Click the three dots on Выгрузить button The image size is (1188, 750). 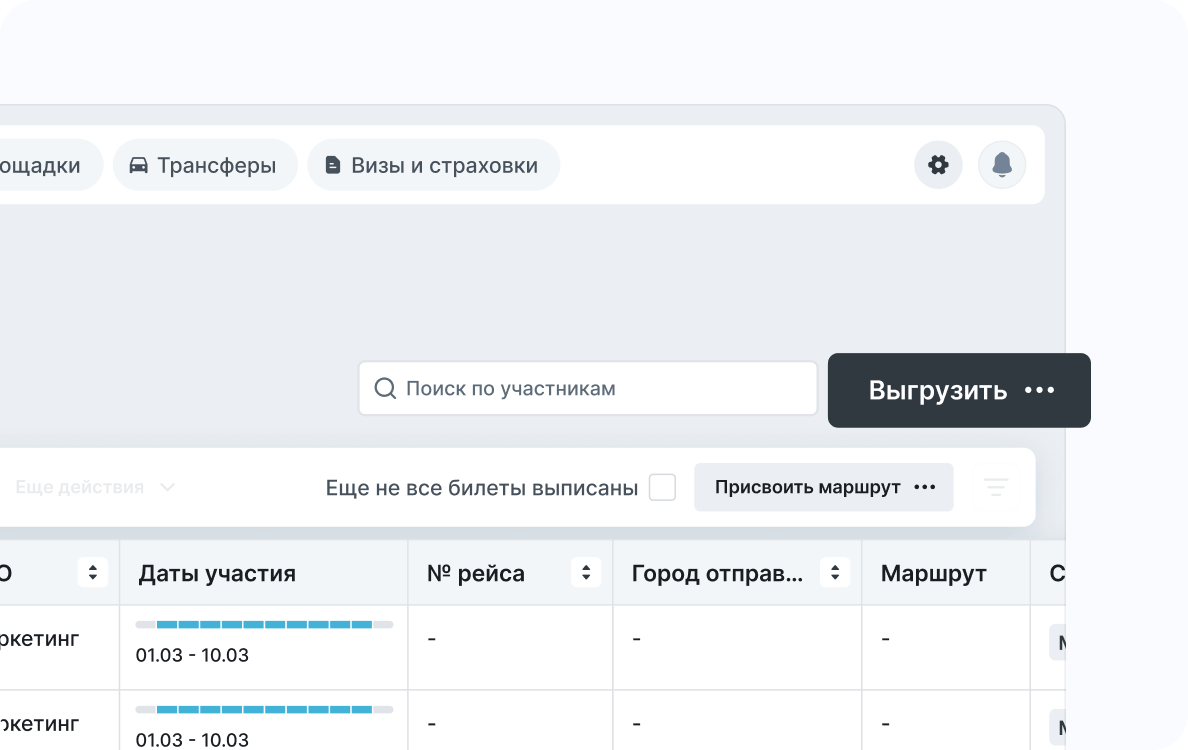pos(1040,390)
